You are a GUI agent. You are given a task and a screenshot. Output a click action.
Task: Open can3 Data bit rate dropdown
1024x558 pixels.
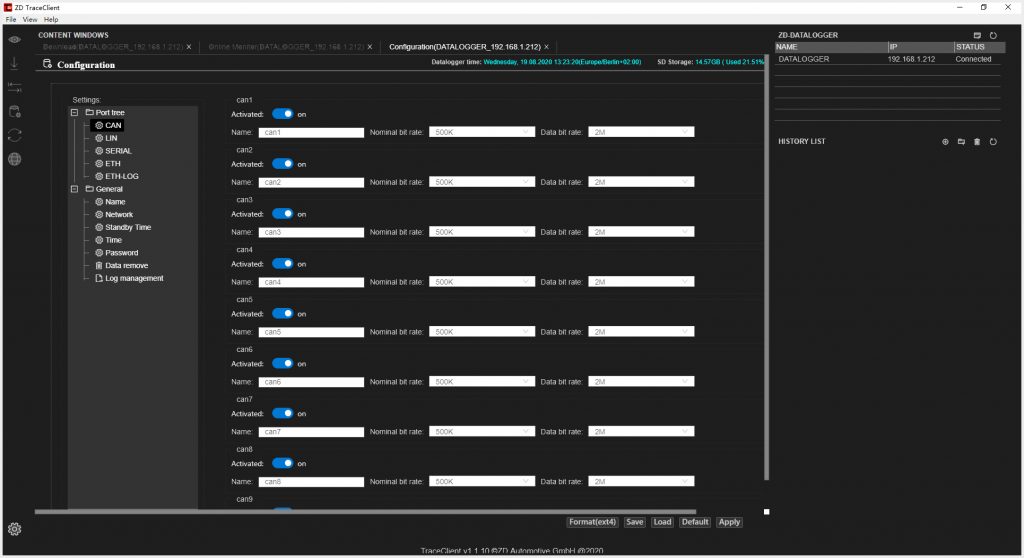coord(641,232)
